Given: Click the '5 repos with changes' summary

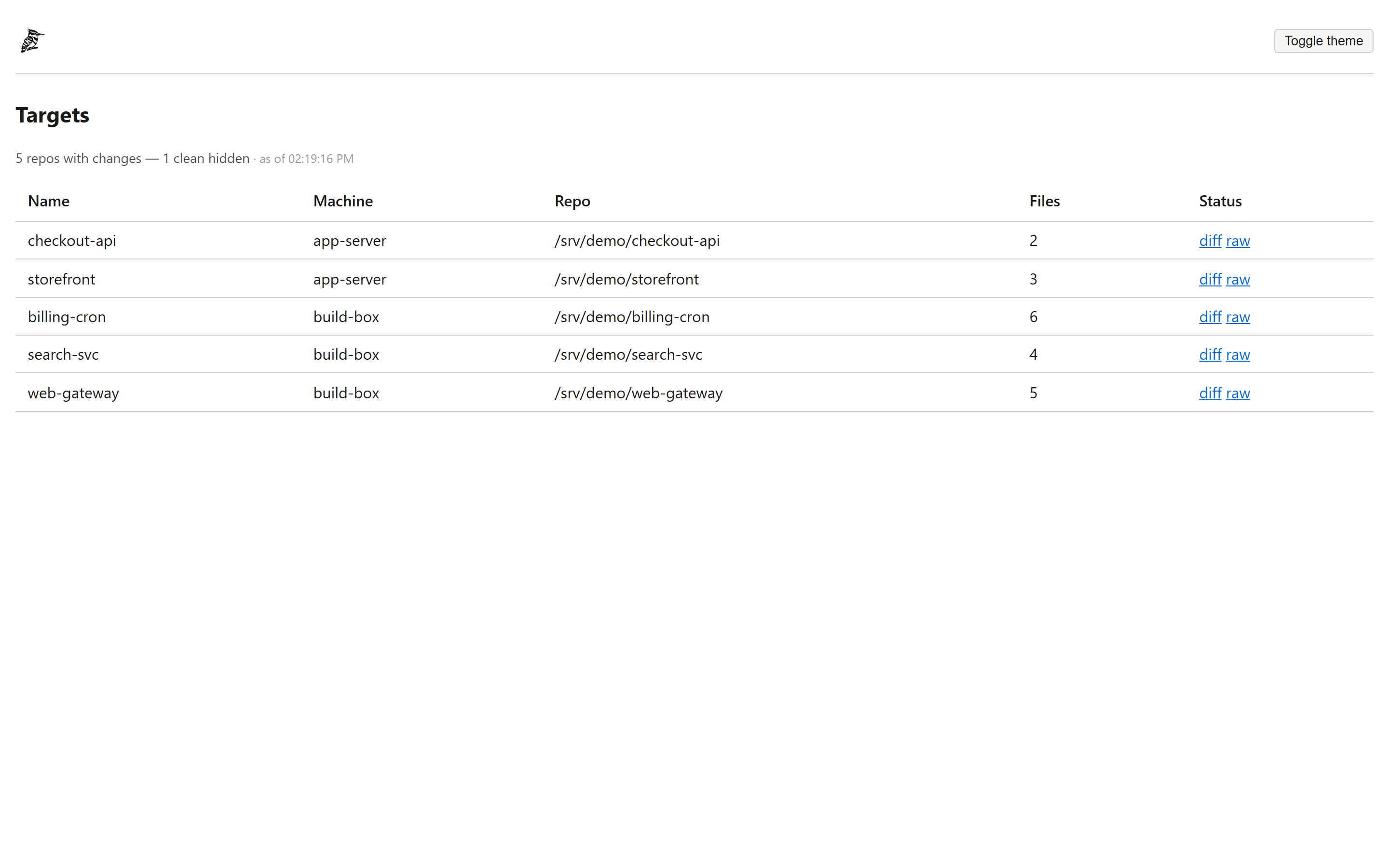Looking at the screenshot, I should coord(79,159).
